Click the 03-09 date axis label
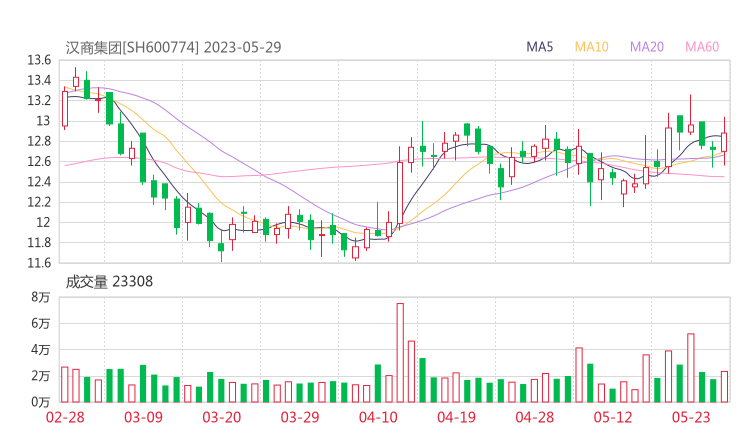 click(143, 417)
